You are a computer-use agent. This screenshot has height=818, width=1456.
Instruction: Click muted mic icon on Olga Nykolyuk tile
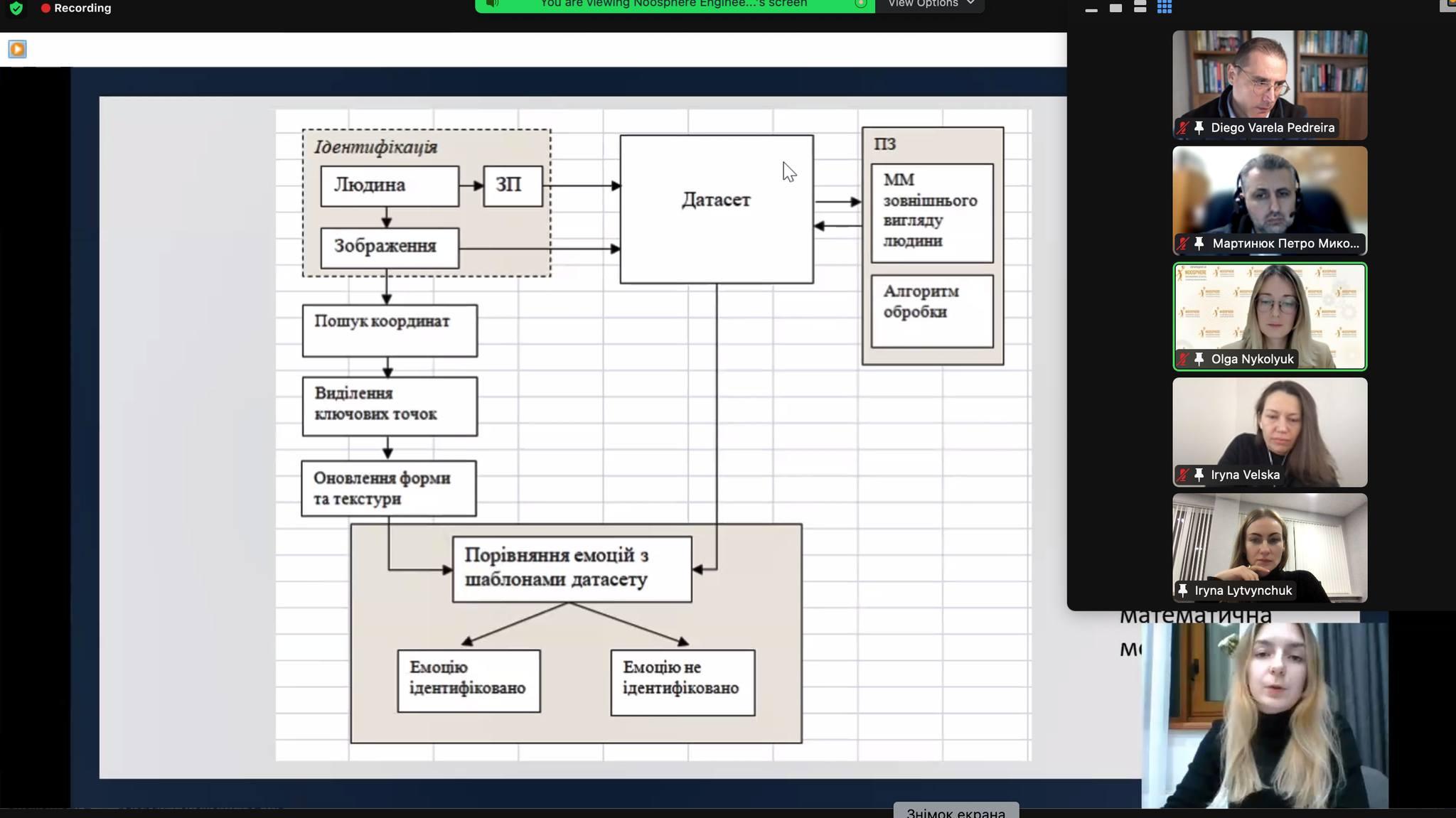coord(1183,360)
